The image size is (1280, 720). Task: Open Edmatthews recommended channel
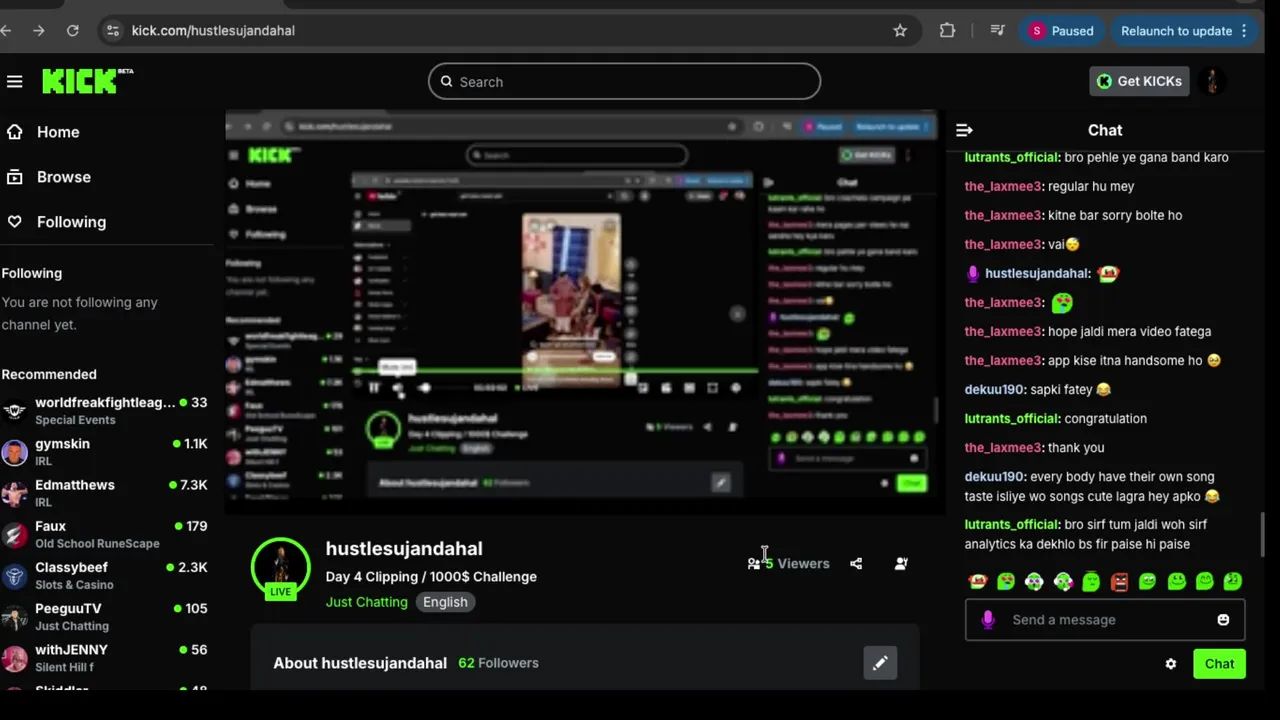coord(105,493)
